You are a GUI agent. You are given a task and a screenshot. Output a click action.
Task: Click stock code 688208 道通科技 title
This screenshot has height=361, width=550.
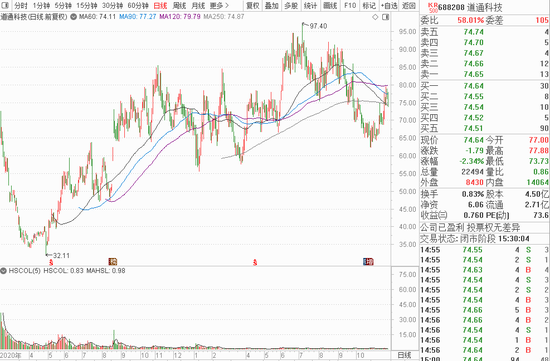(470, 7)
